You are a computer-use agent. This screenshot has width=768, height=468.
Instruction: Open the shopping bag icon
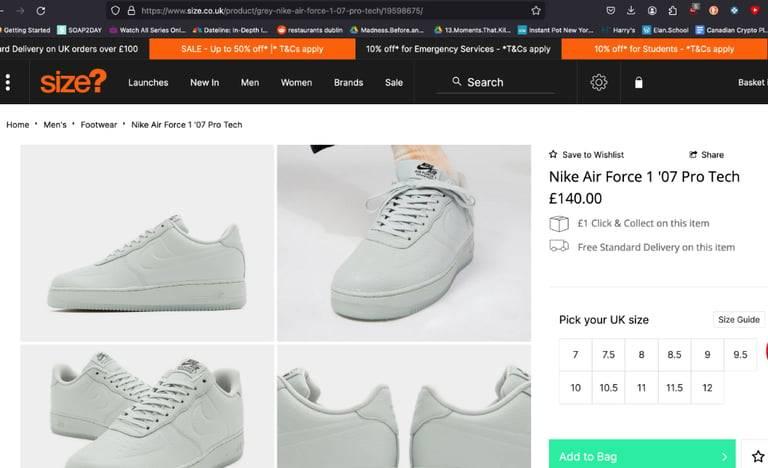coord(638,82)
